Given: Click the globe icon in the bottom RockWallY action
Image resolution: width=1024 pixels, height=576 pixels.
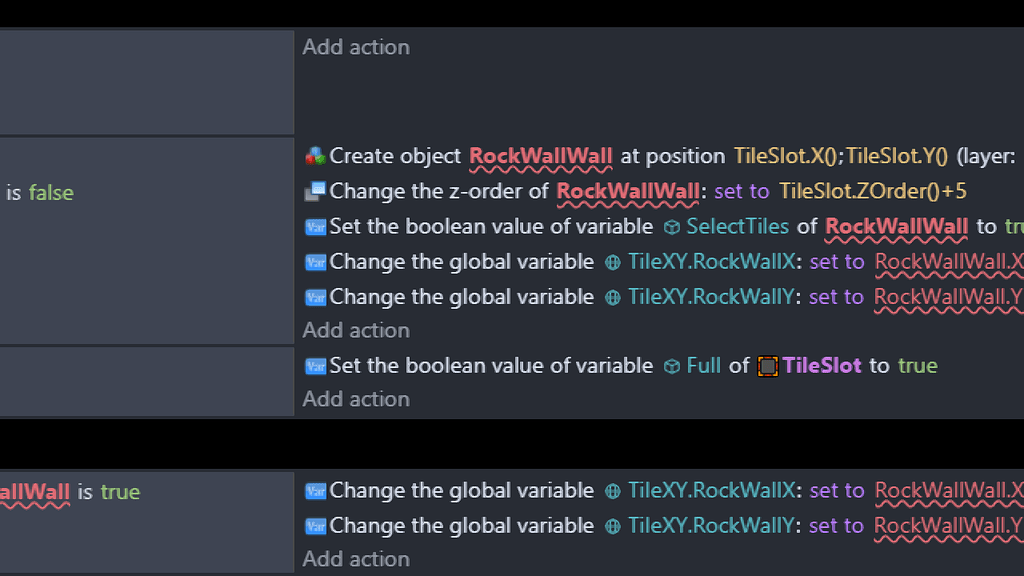Looking at the screenshot, I should click(x=611, y=525).
